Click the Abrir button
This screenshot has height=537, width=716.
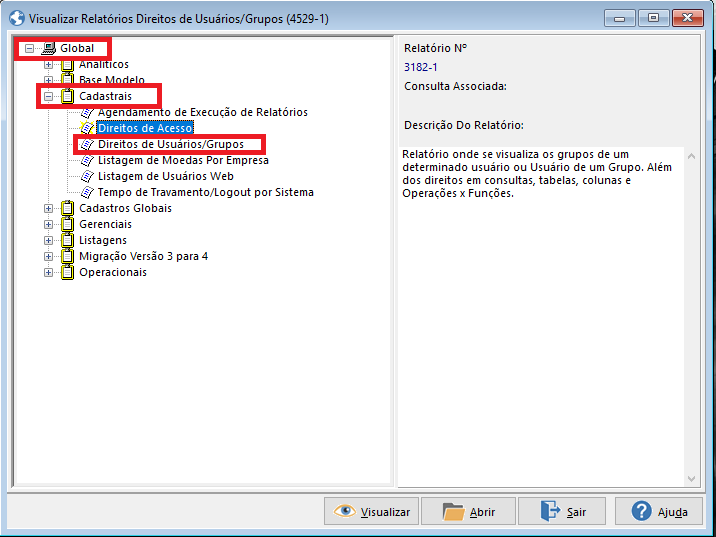pos(468,511)
